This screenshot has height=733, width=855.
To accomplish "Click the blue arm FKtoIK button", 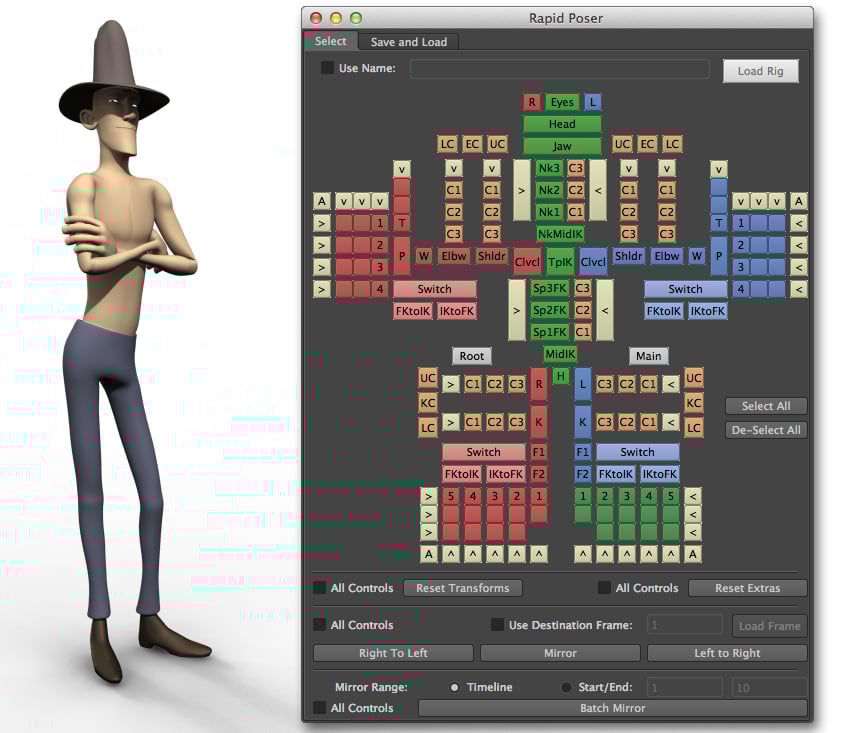I will [x=664, y=311].
